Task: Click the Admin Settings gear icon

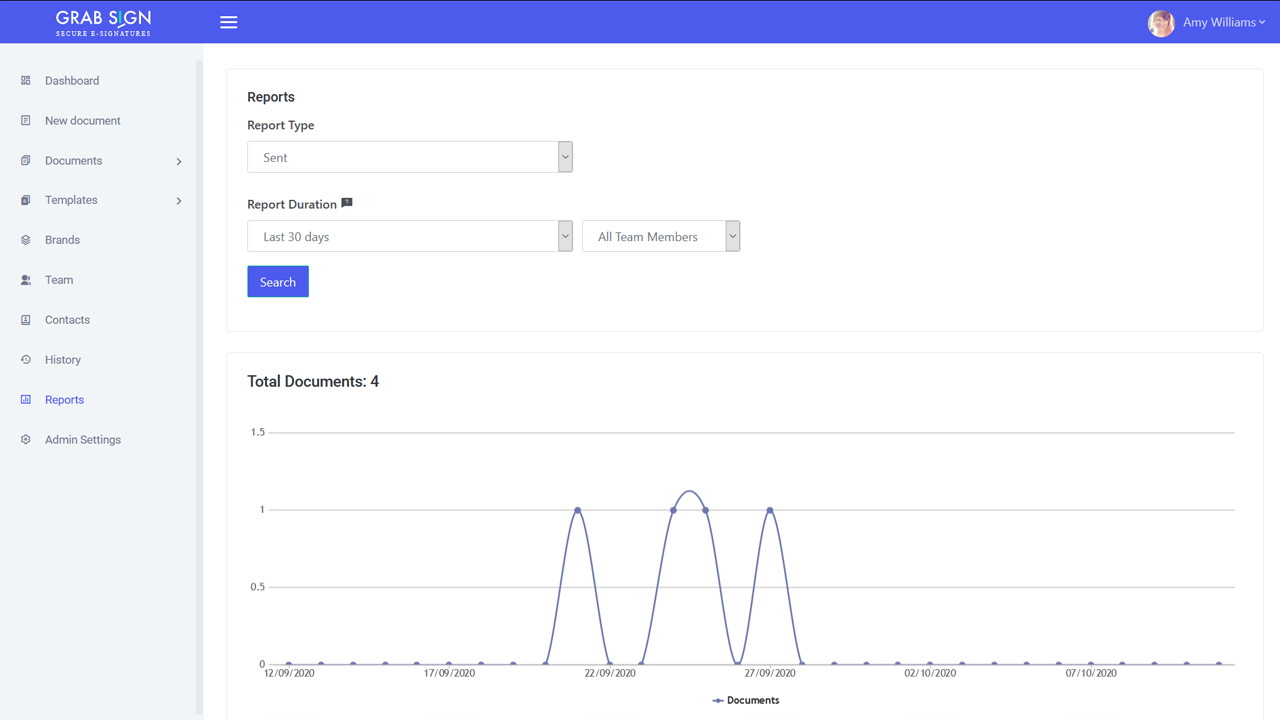Action: pos(26,440)
